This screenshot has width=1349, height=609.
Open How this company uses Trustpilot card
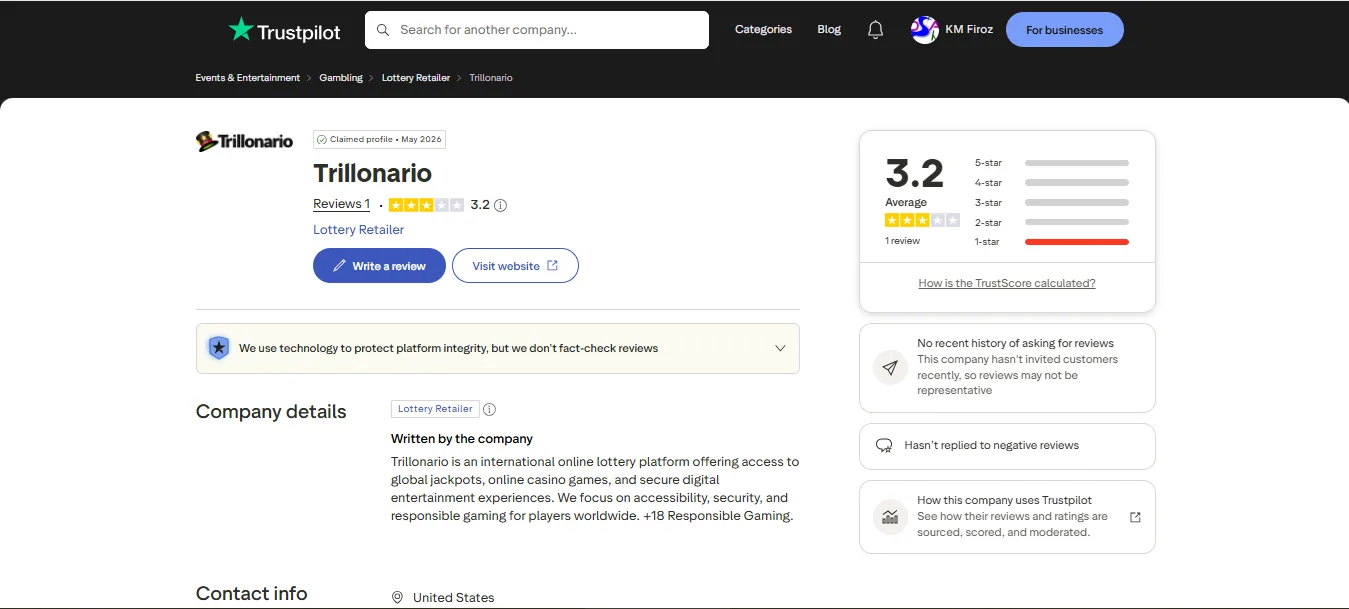click(1007, 517)
